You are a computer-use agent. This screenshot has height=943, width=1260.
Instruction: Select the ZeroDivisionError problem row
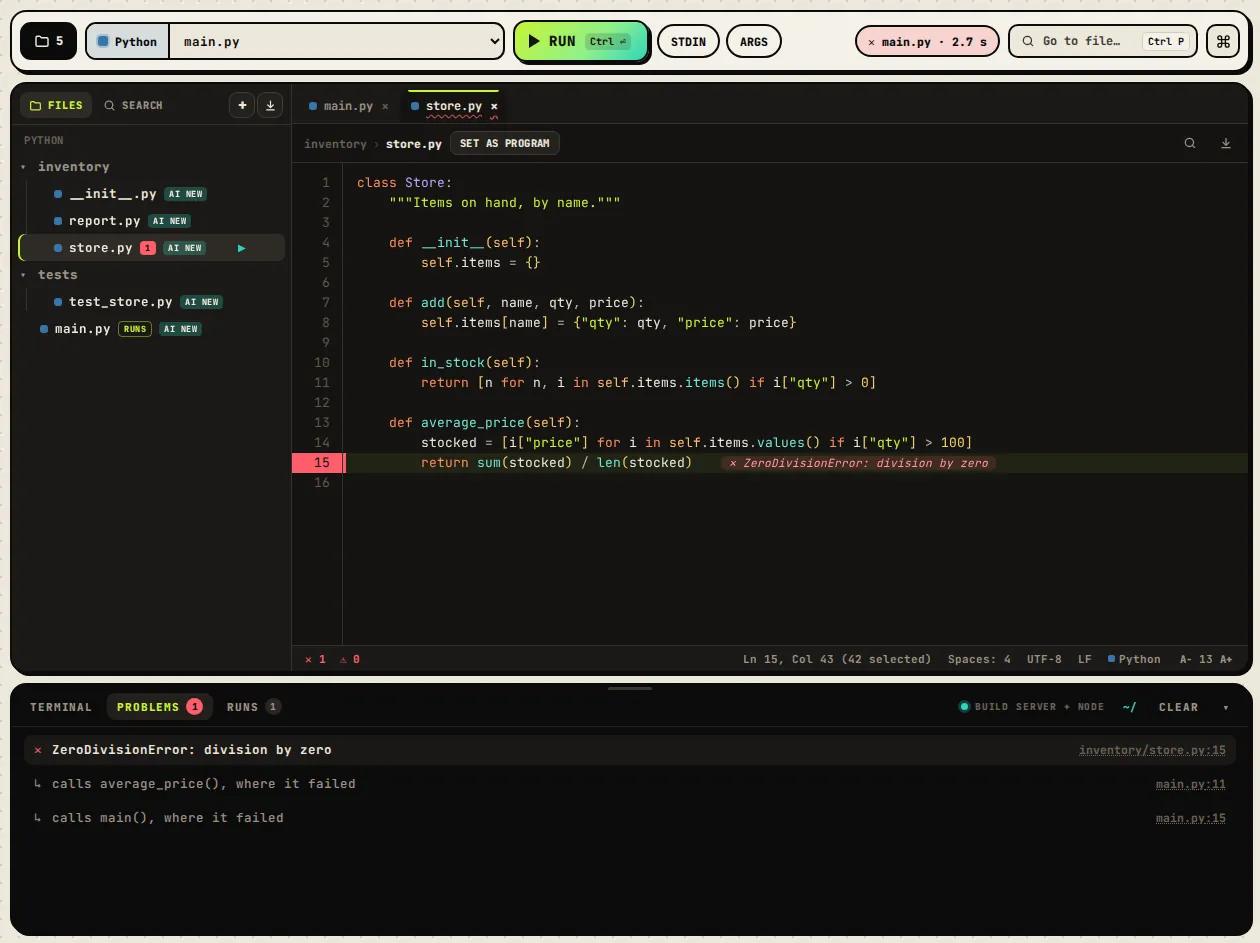tap(630, 750)
